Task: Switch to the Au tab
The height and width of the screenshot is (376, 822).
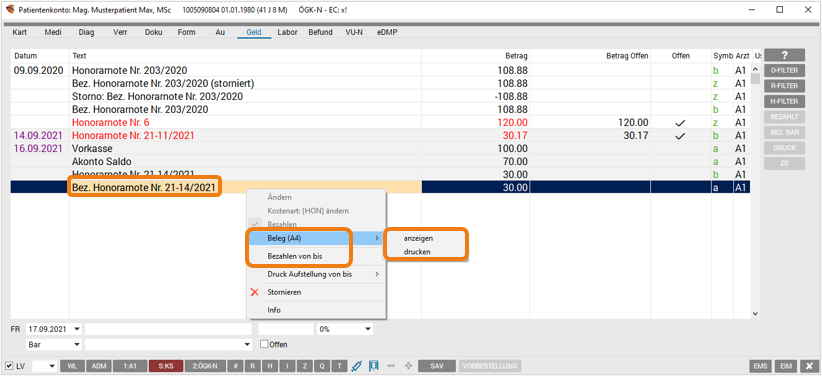Action: pyautogui.click(x=220, y=32)
